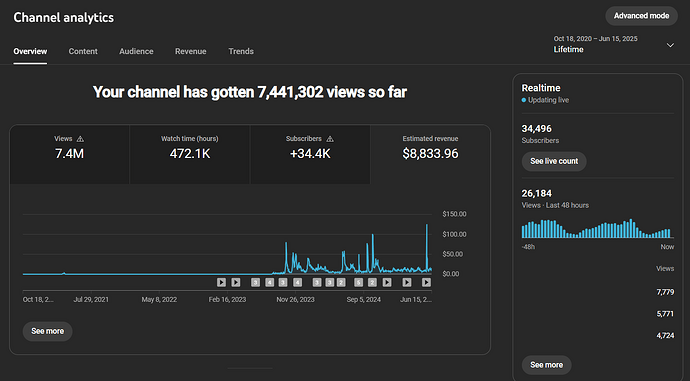The image size is (690, 381).
Task: Click the play marker nearest the Jun 15 label
Action: coord(426,282)
